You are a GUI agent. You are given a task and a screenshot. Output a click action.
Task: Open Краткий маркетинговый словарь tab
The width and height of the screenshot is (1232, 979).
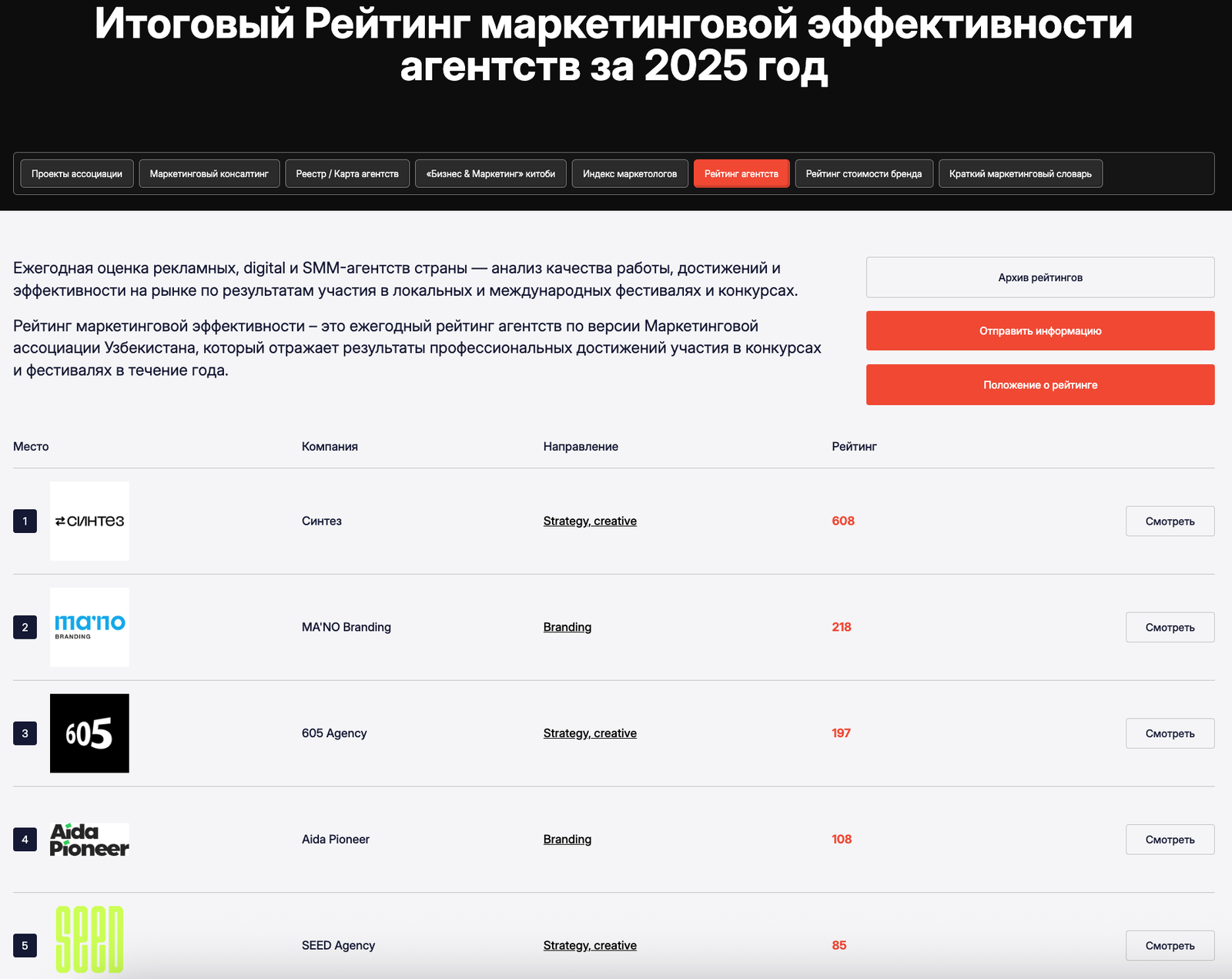click(1020, 173)
